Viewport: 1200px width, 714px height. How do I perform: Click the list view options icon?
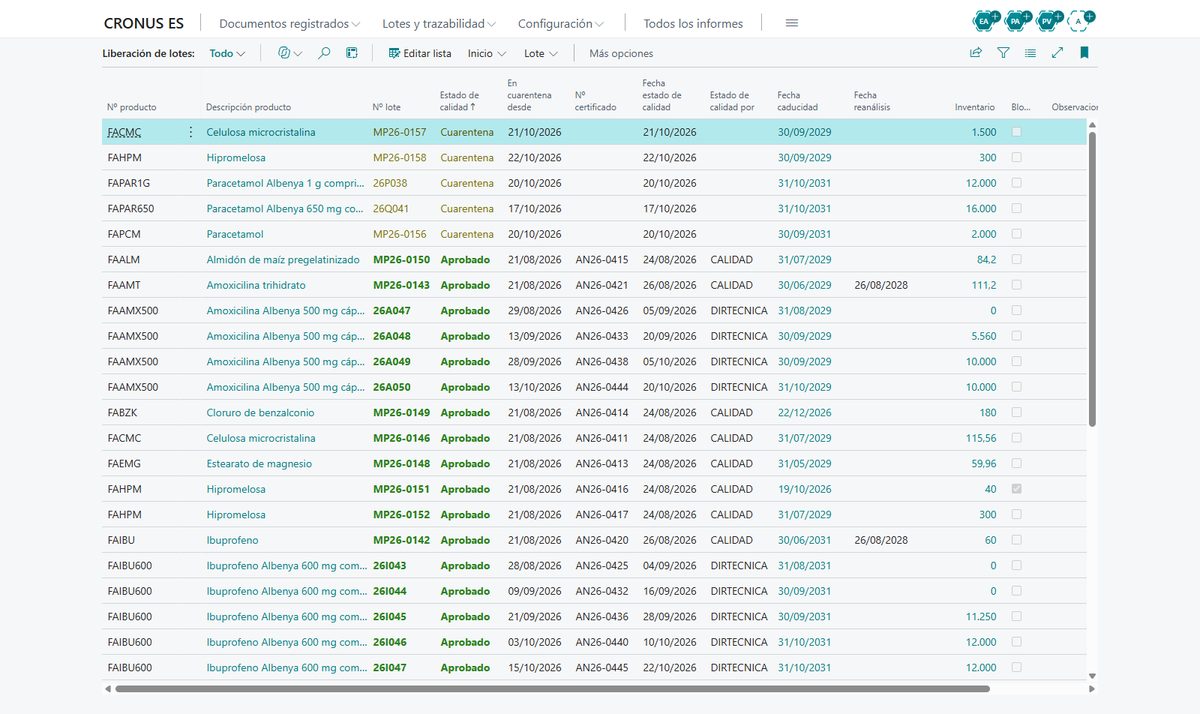coord(1030,53)
